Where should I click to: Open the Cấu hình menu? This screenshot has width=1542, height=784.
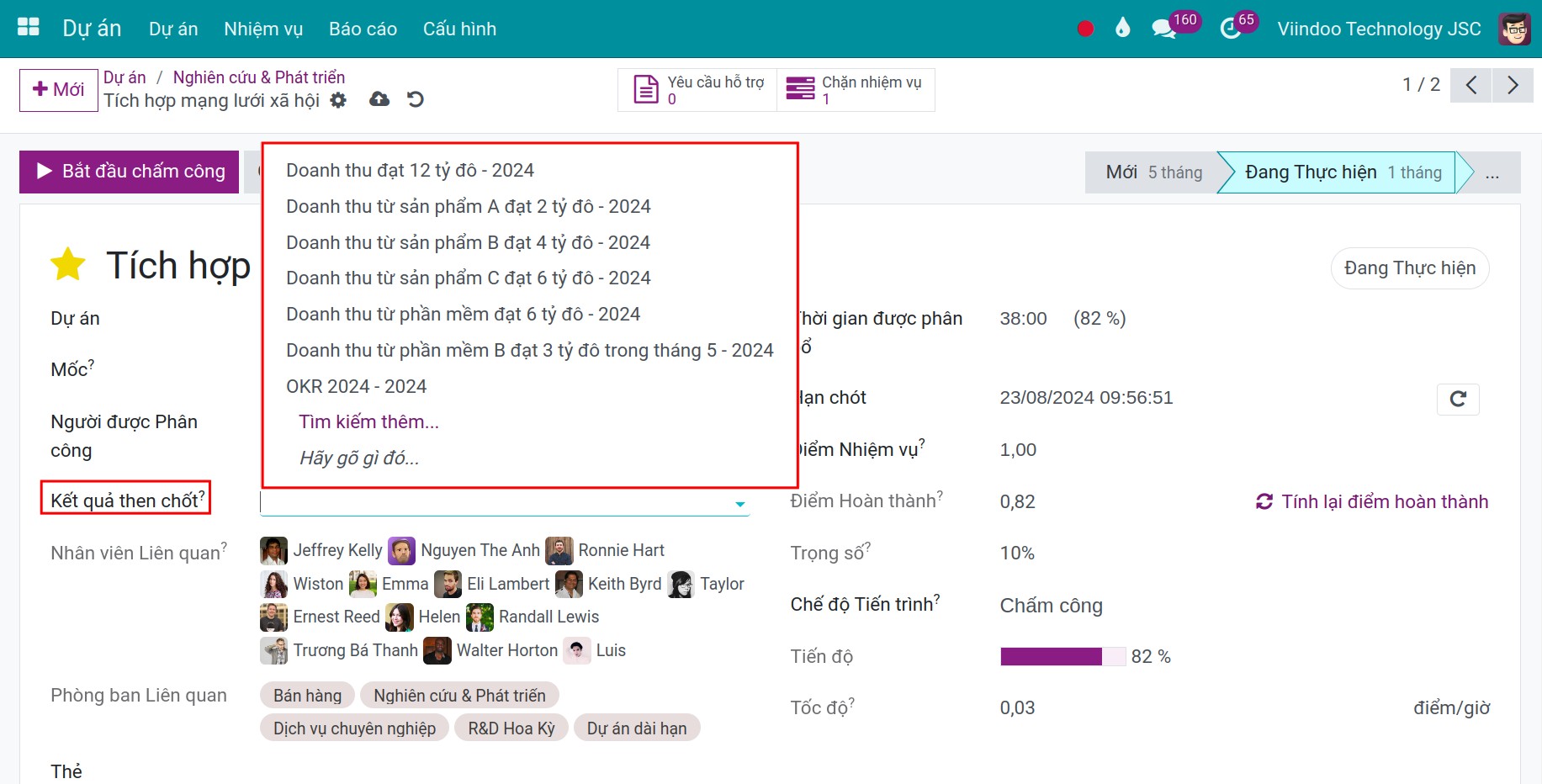[459, 29]
